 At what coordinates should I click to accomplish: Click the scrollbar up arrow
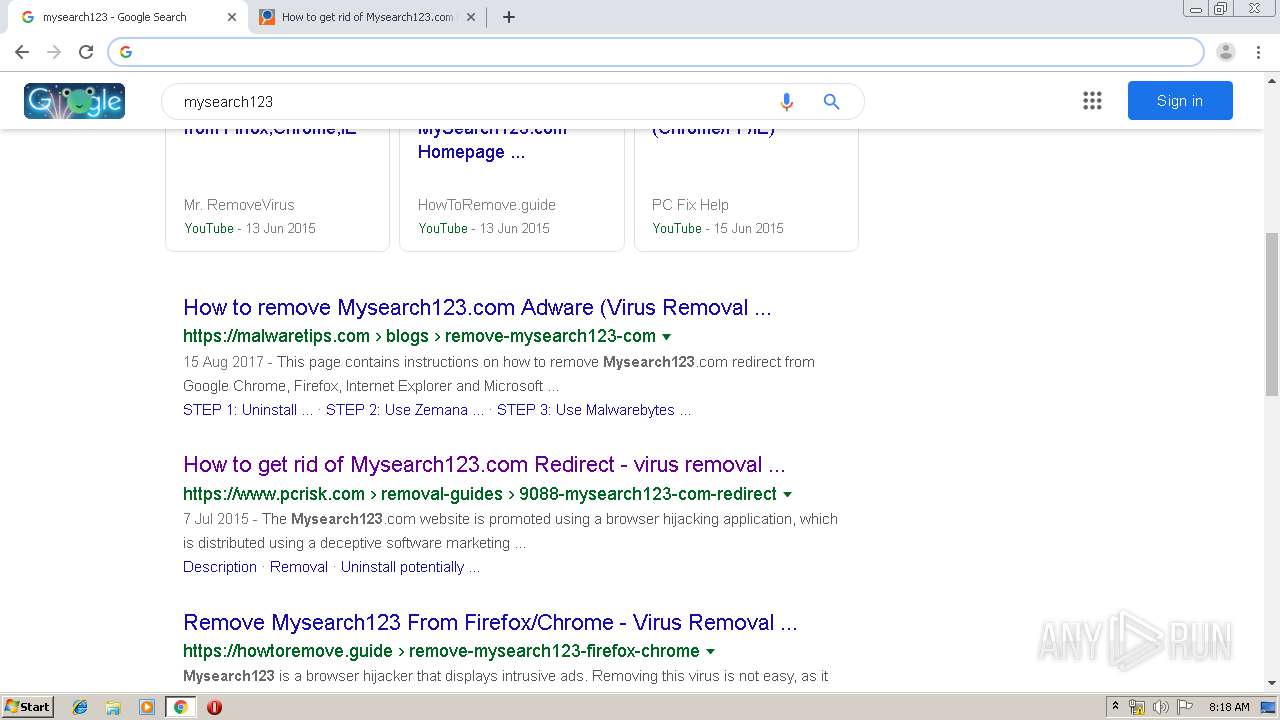1272,80
